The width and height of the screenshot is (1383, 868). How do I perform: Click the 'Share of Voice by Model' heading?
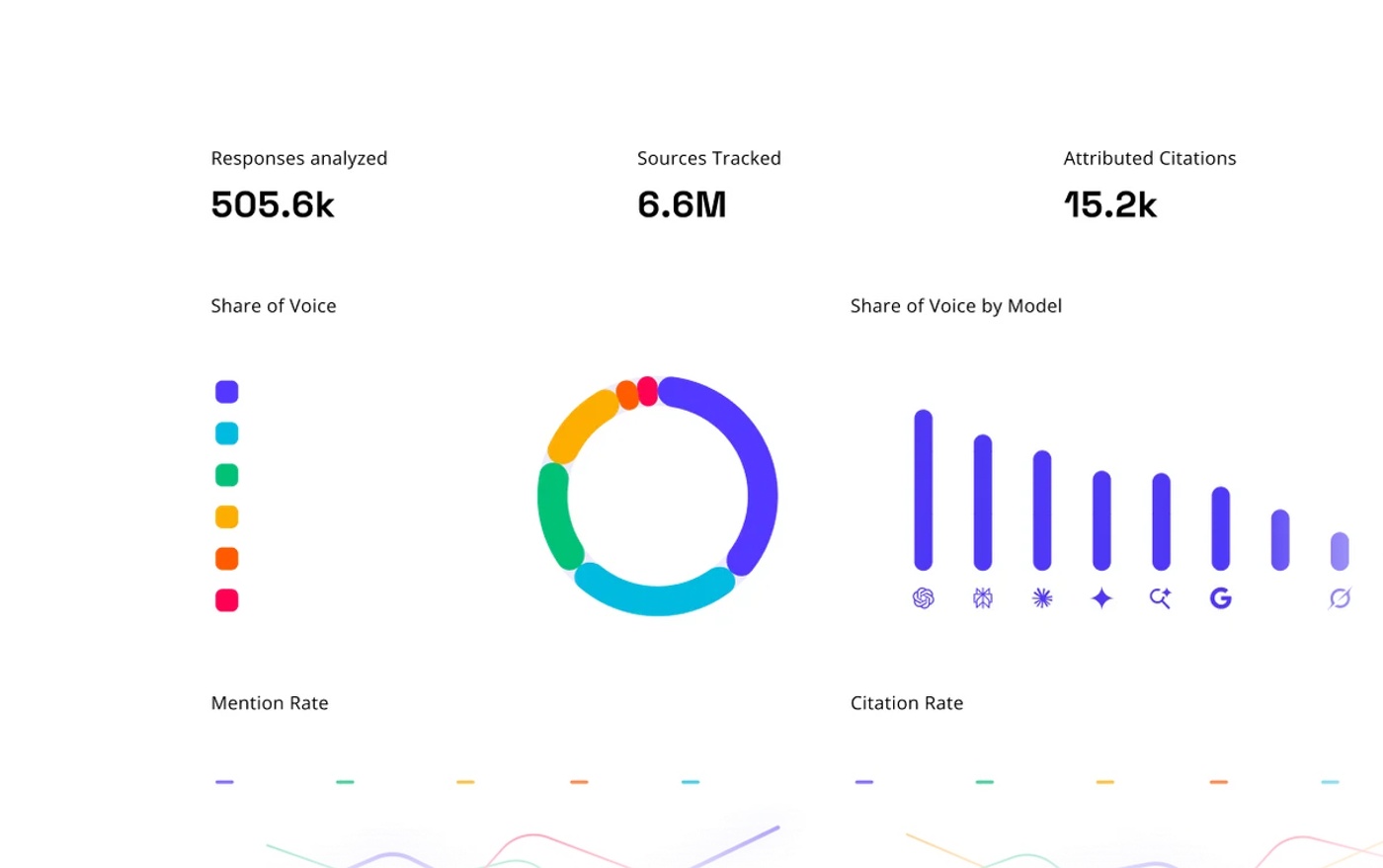pyautogui.click(x=956, y=307)
